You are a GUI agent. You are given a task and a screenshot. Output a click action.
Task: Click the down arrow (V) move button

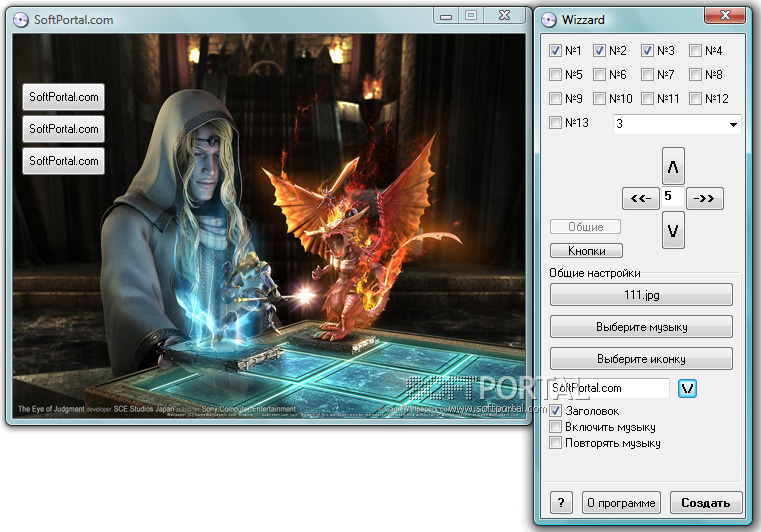pyautogui.click(x=673, y=230)
